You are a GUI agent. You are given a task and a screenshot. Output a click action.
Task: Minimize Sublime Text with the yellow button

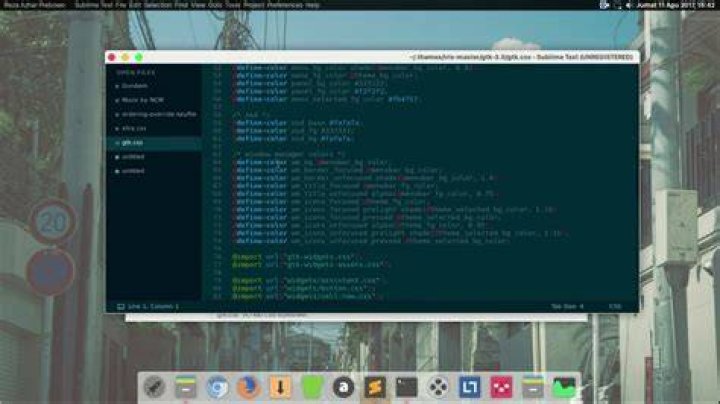pos(125,57)
